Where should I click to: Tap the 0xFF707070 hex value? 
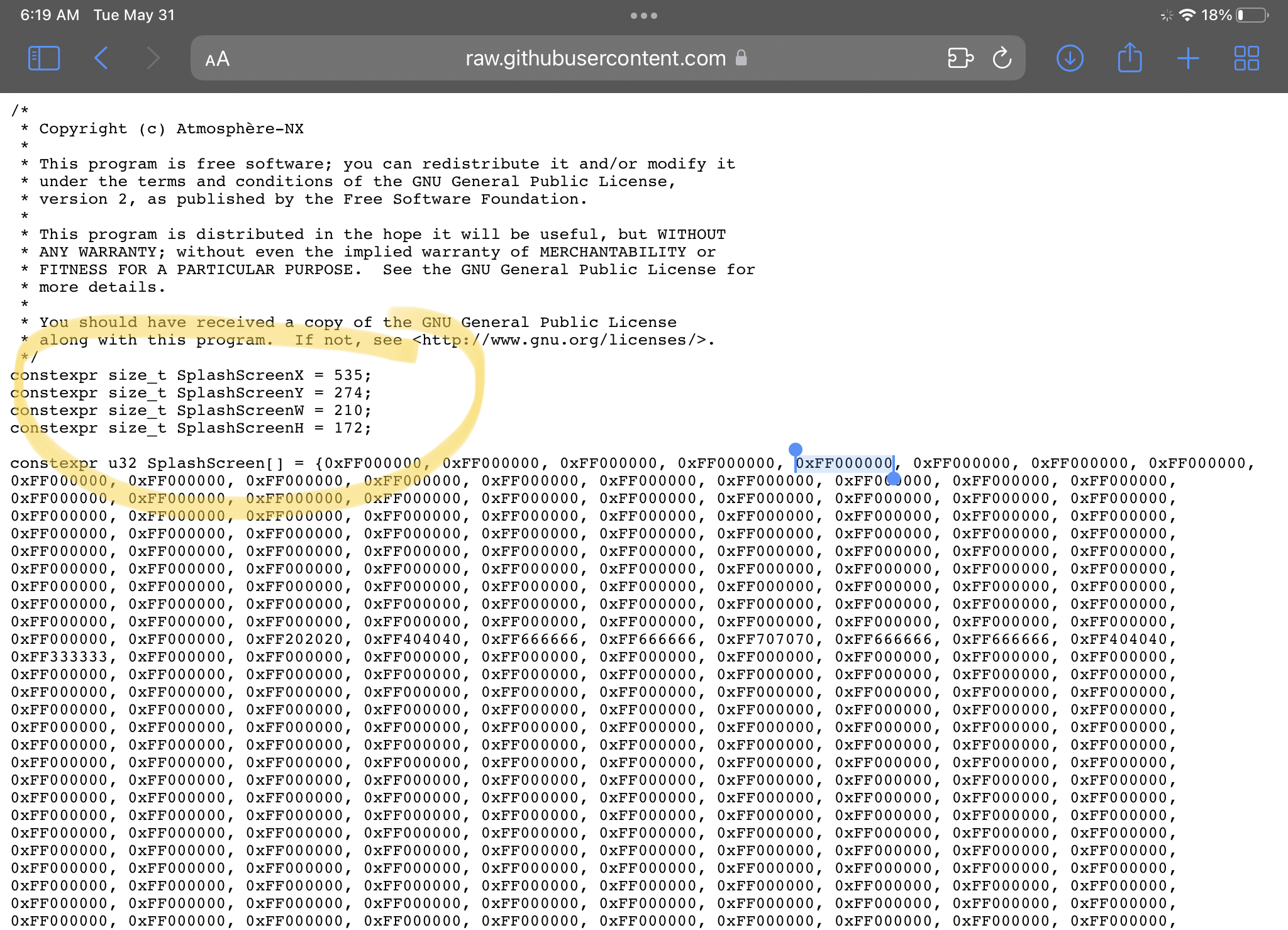pyautogui.click(x=765, y=639)
